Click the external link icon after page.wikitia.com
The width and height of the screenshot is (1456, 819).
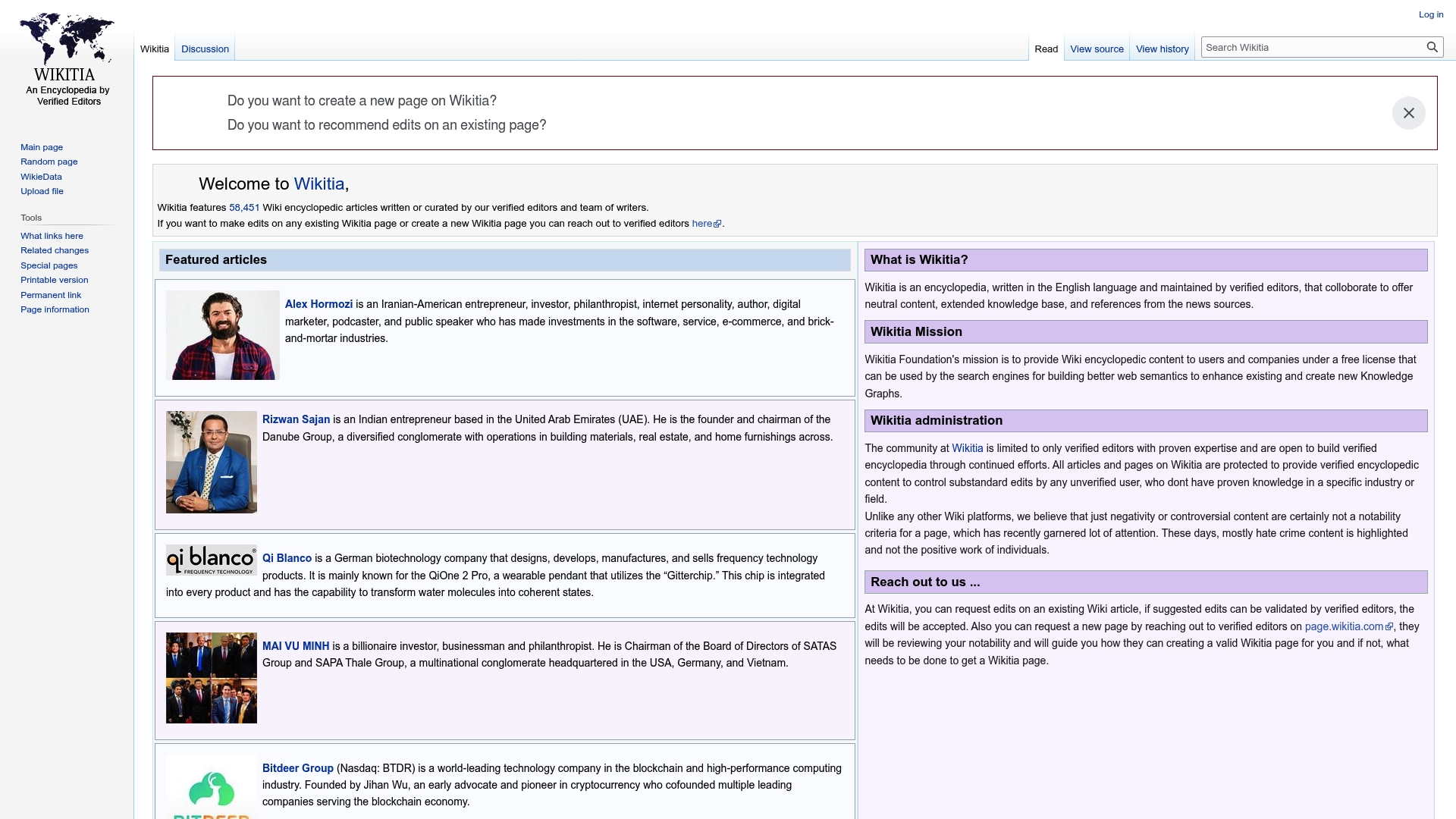coord(1389,626)
